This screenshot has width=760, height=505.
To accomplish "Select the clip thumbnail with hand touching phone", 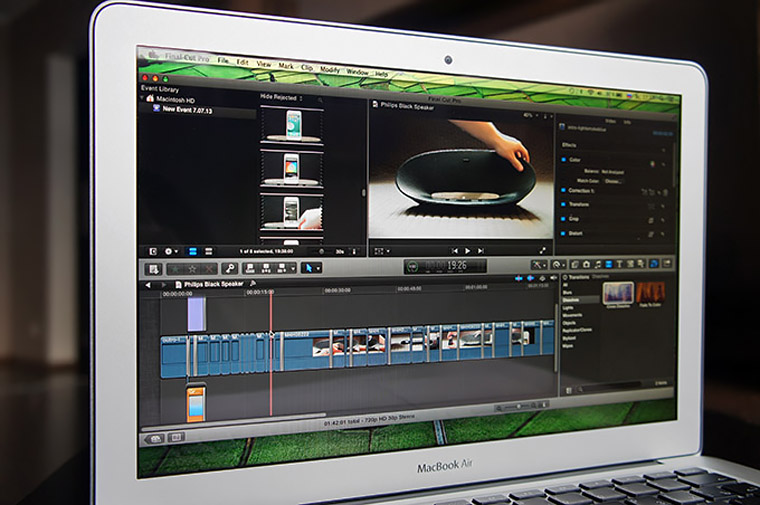I will 292,212.
